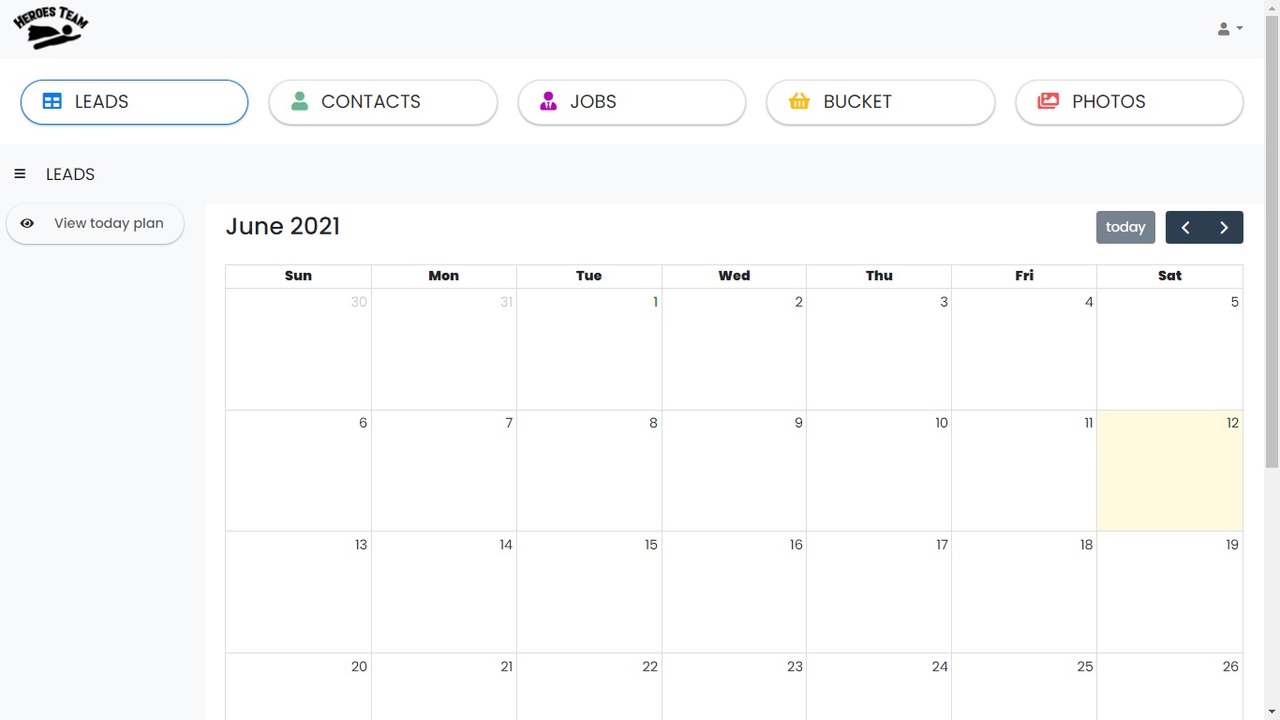Open the user account dropdown
This screenshot has width=1280, height=720.
tap(1230, 29)
